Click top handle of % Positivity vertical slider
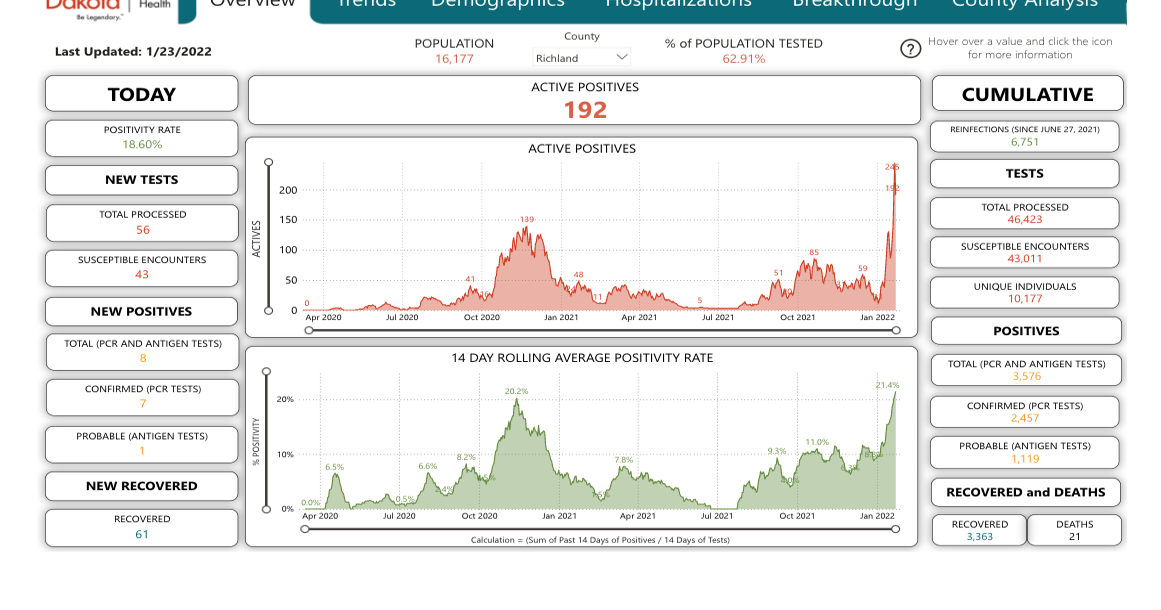Screen dimensions: 1161x610 [266, 372]
